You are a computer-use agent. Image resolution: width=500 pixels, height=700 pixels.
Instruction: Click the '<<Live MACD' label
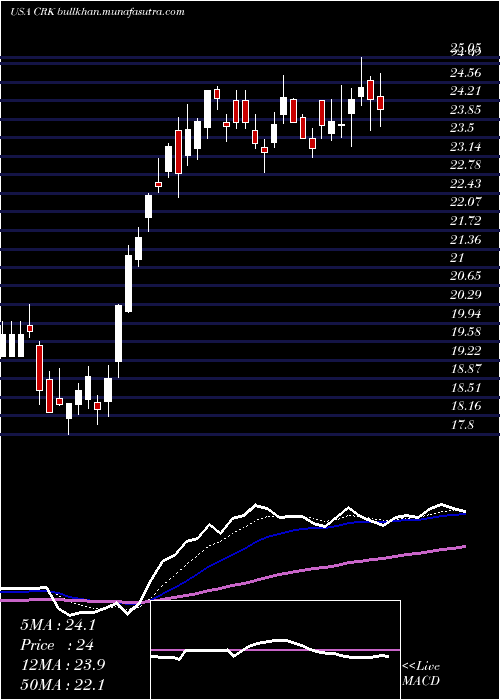(421, 674)
